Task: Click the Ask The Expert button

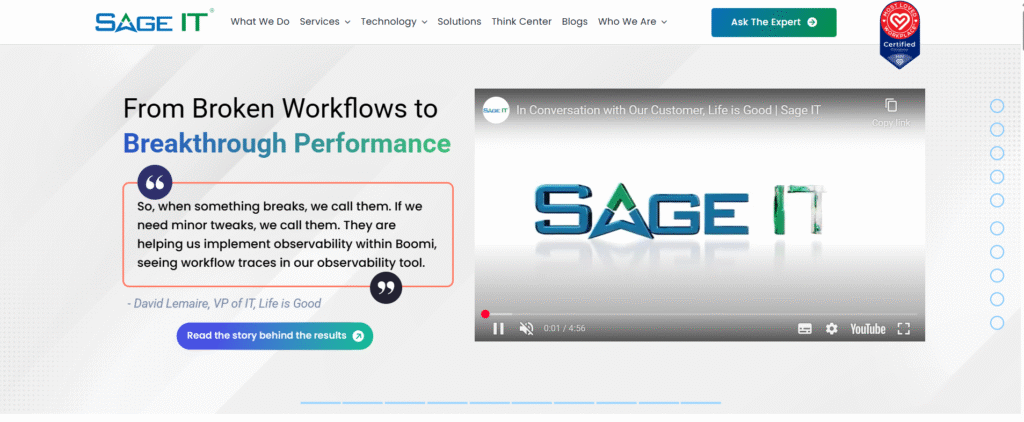Action: click(773, 22)
